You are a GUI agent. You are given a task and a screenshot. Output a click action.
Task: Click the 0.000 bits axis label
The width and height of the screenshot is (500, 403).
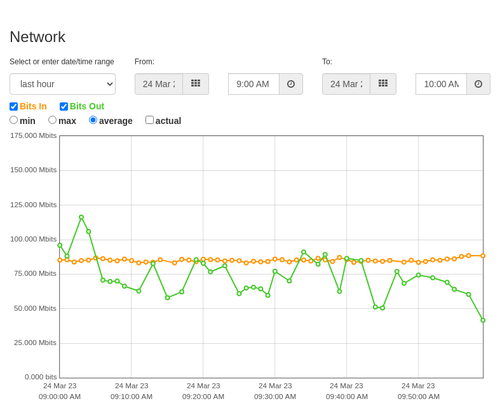click(x=41, y=377)
